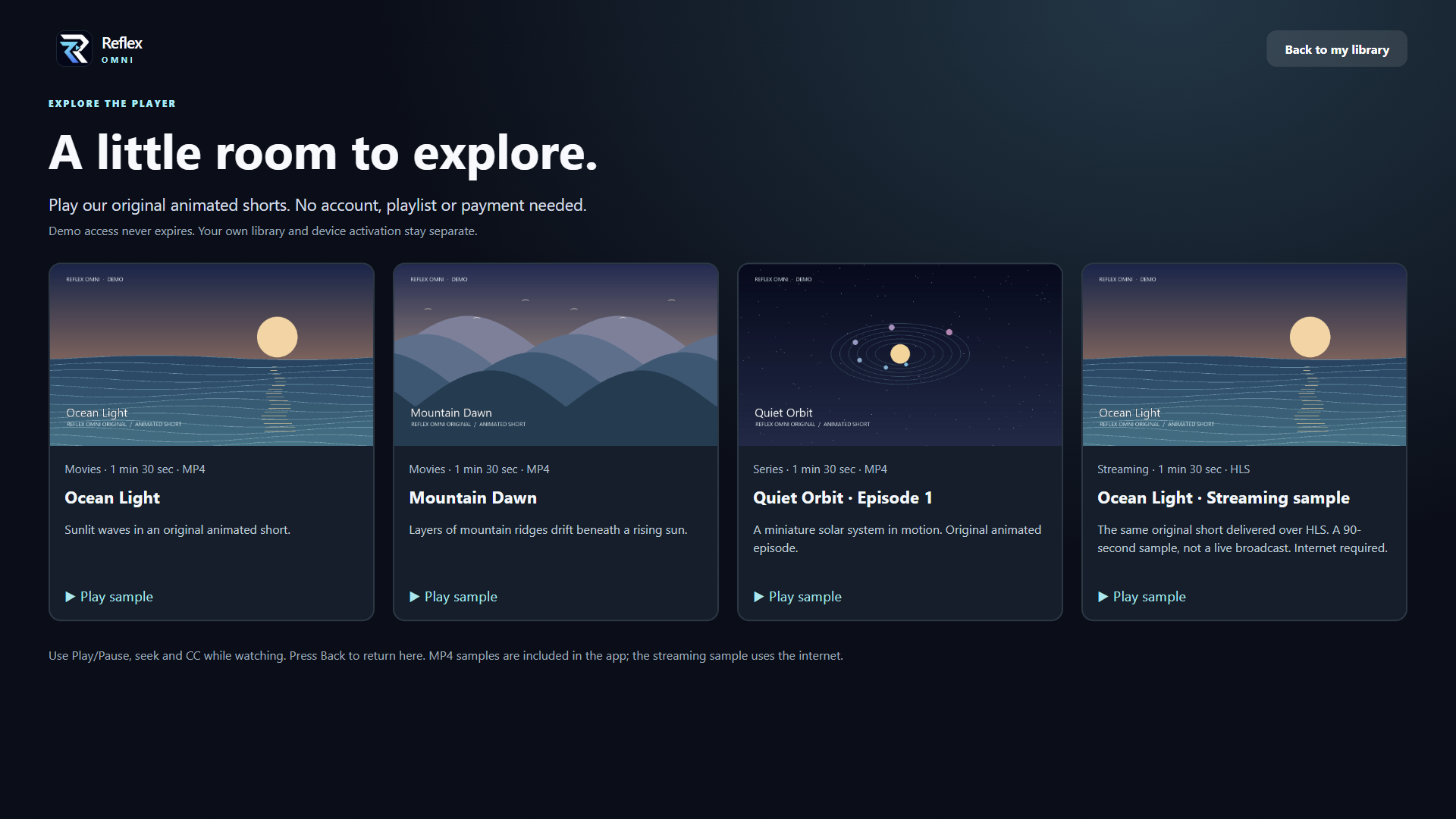This screenshot has height=819, width=1456.
Task: Play sample for Mountain Dawn
Action: 453,597
